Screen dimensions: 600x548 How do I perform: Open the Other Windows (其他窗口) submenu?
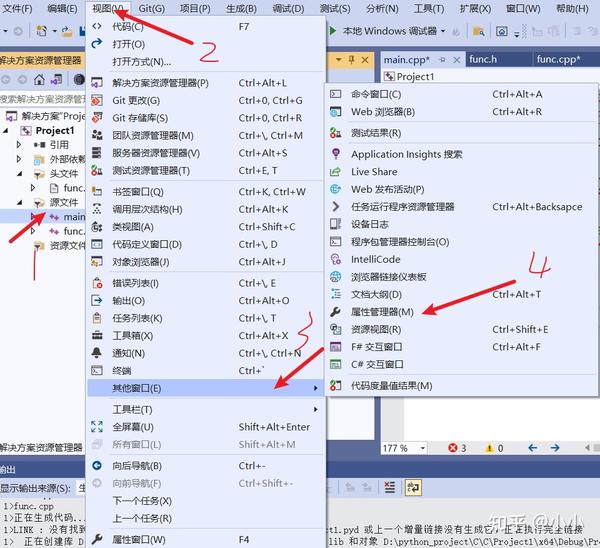[x=207, y=388]
